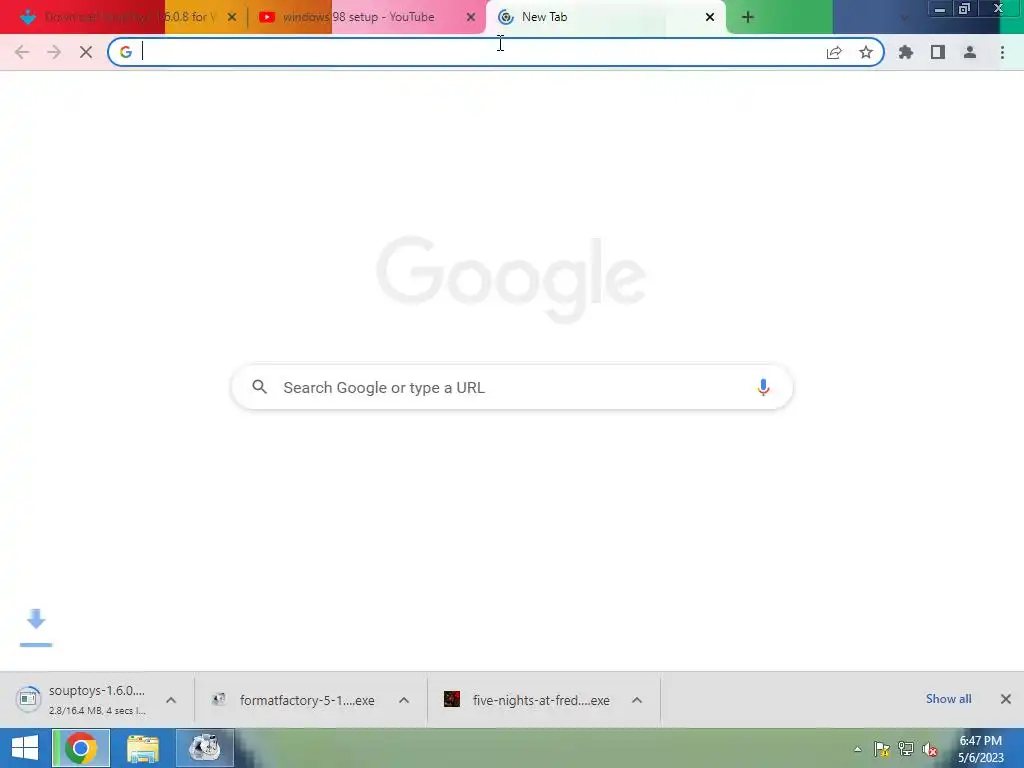Open the Extensions puzzle icon
This screenshot has height=768, width=1024.
coord(906,52)
